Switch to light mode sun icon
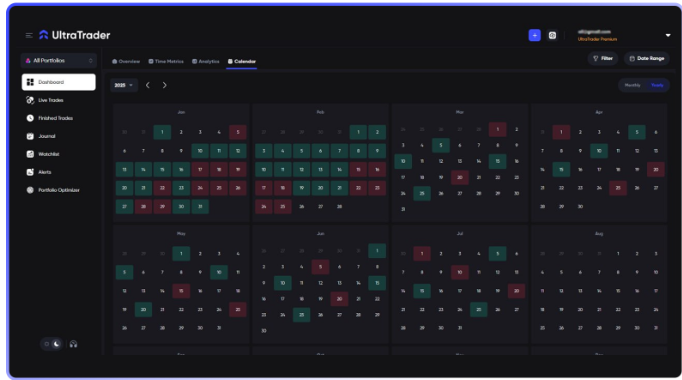The height and width of the screenshot is (380, 682). (x=47, y=344)
